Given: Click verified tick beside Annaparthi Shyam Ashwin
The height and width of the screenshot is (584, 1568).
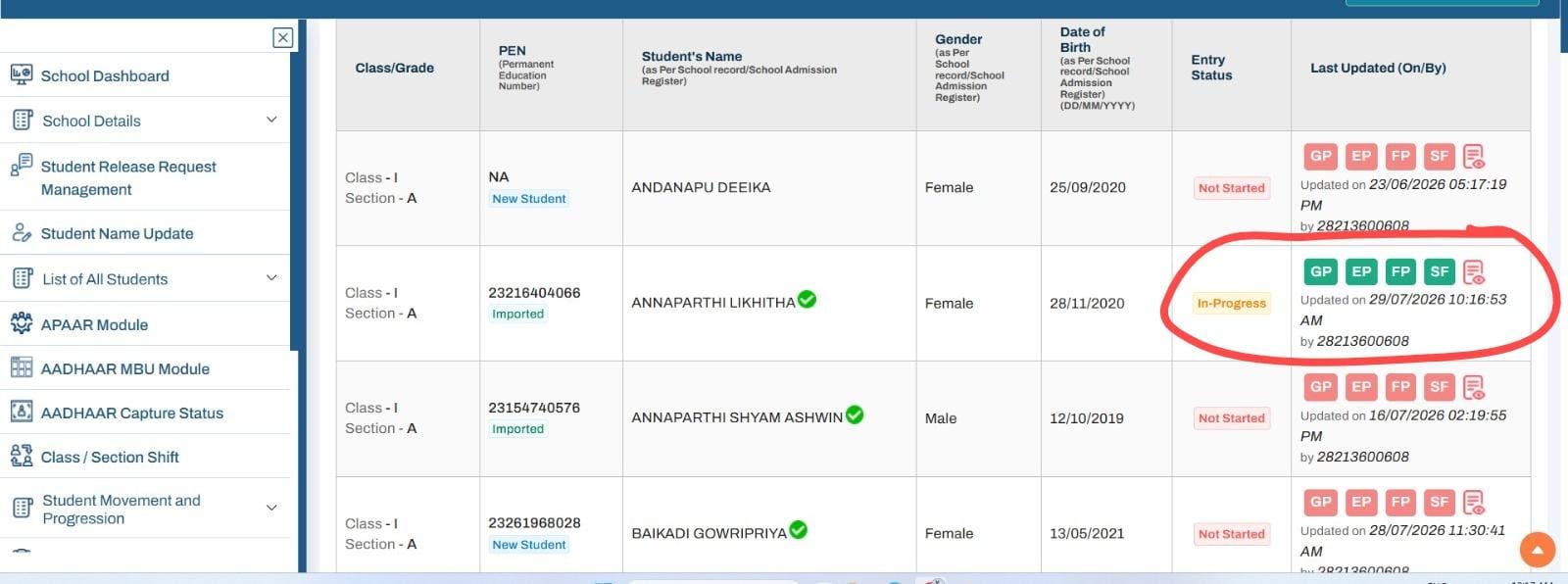Looking at the screenshot, I should 855,414.
